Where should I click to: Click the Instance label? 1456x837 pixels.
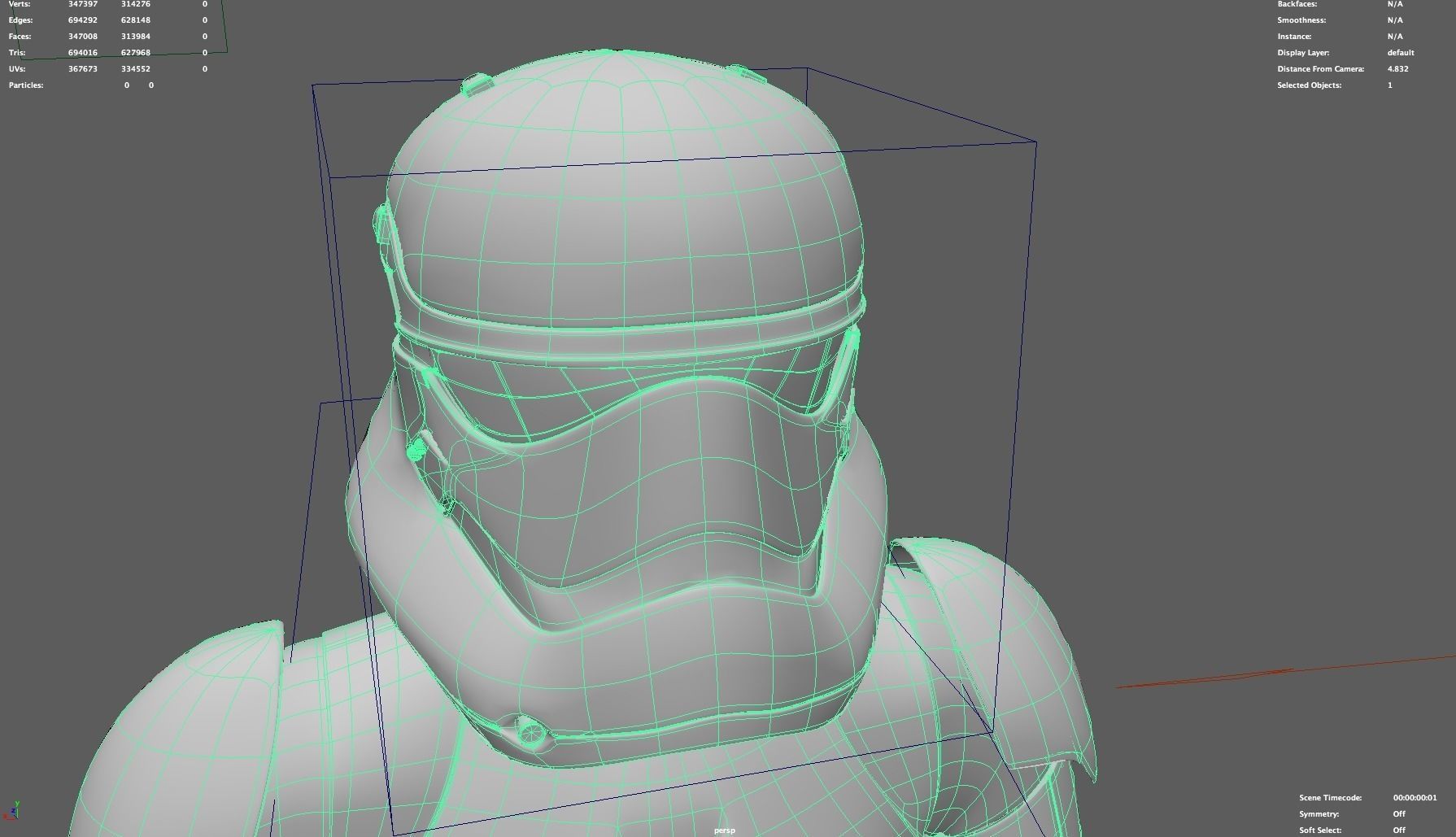pos(1294,37)
